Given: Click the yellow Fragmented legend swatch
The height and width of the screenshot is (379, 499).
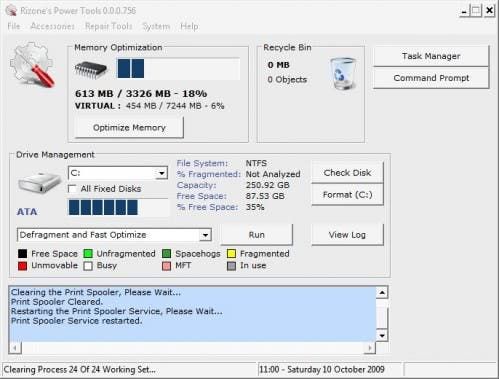Looking at the screenshot, I should [231, 254].
